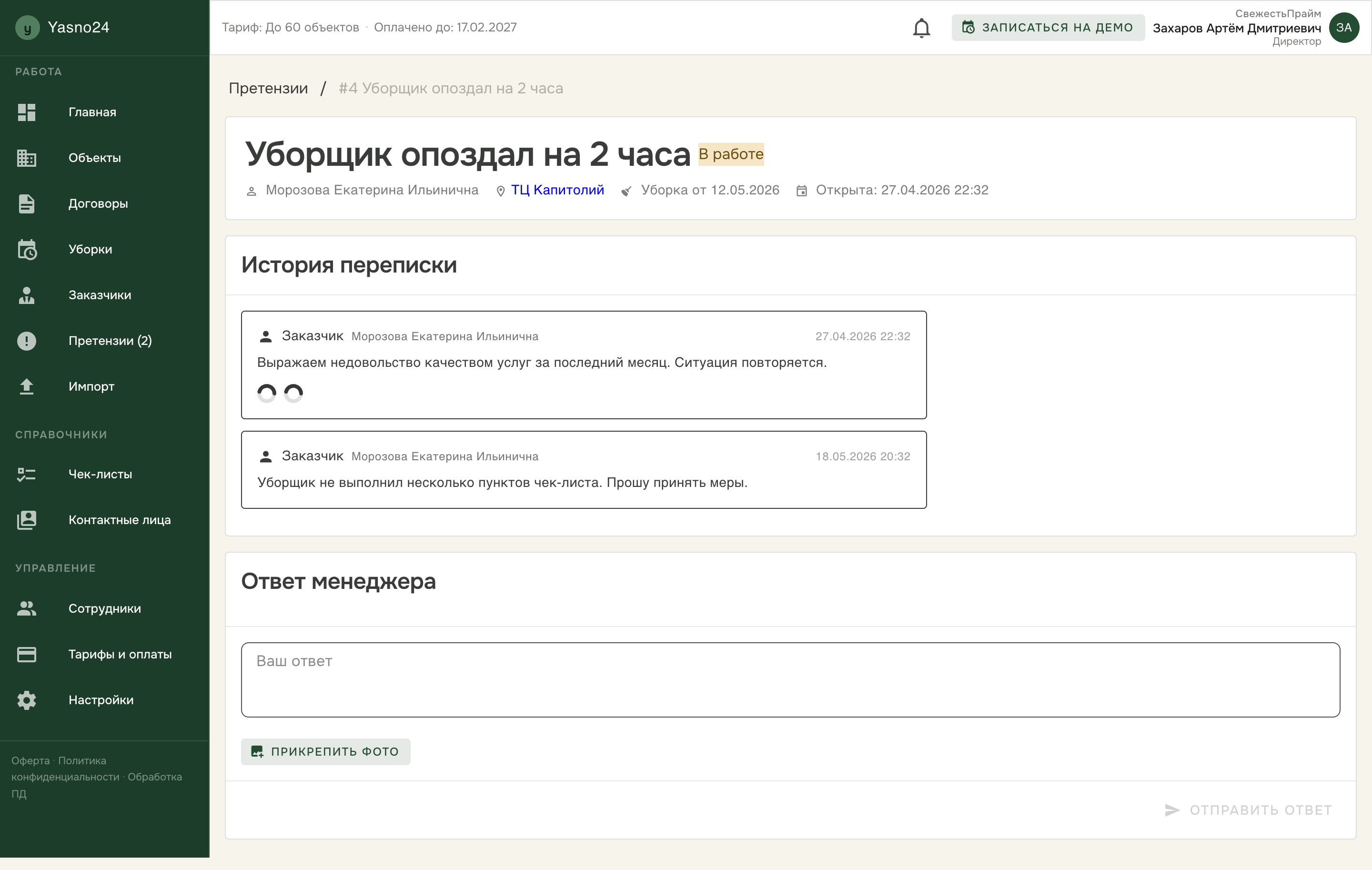Click Прикрепить фото button
The width and height of the screenshot is (1372, 870).
pyautogui.click(x=325, y=751)
